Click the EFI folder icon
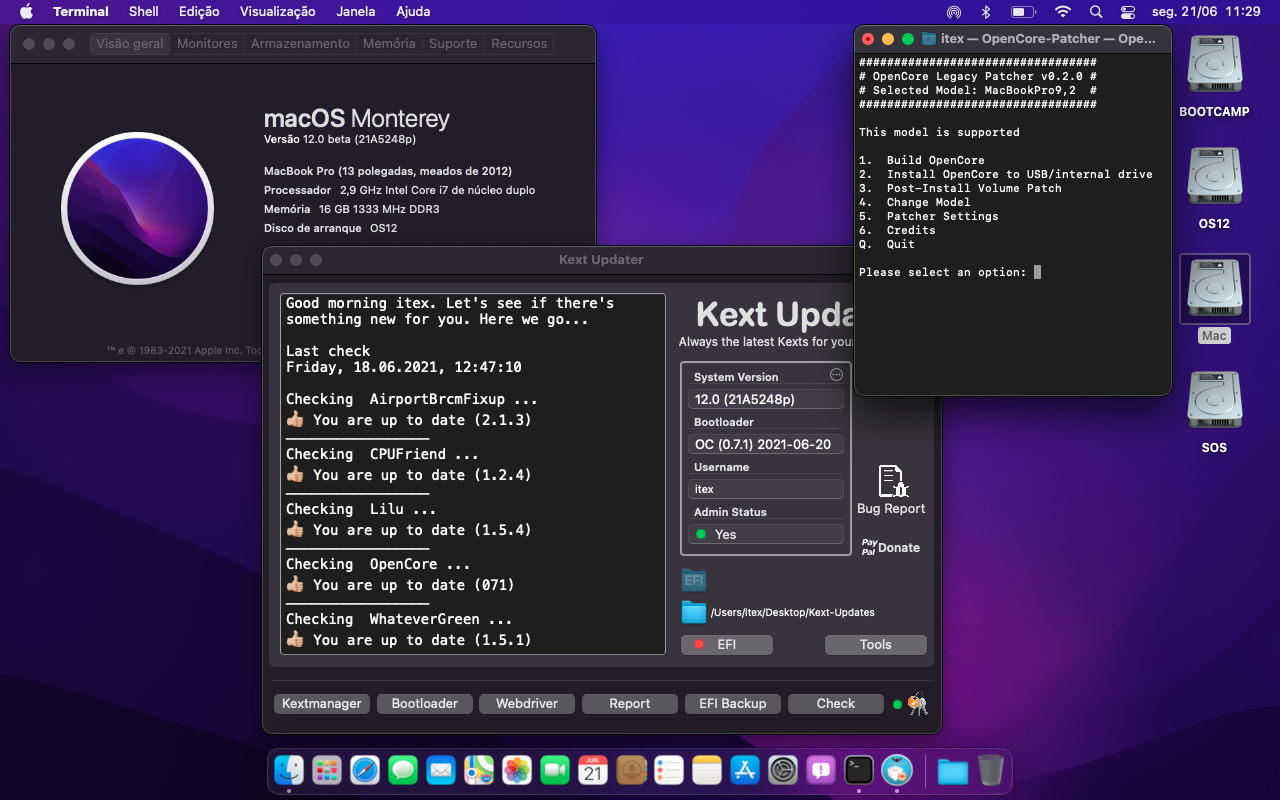 point(694,580)
